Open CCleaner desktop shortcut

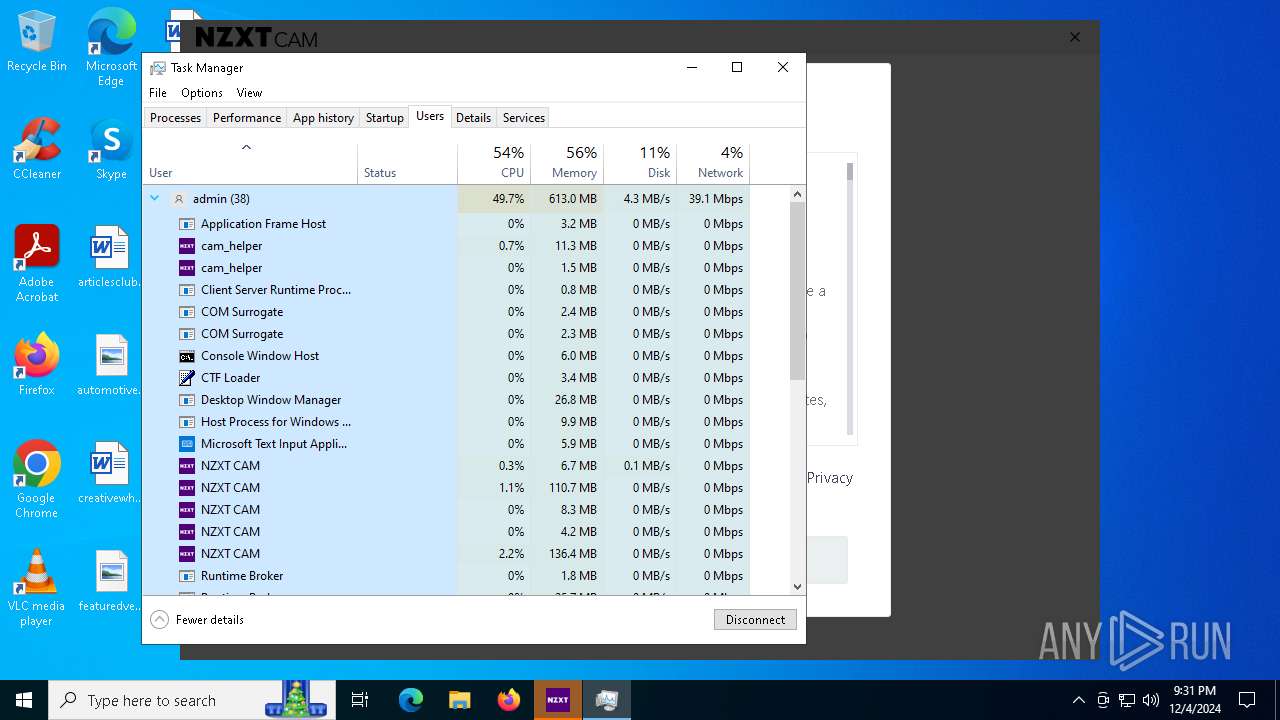pyautogui.click(x=37, y=150)
